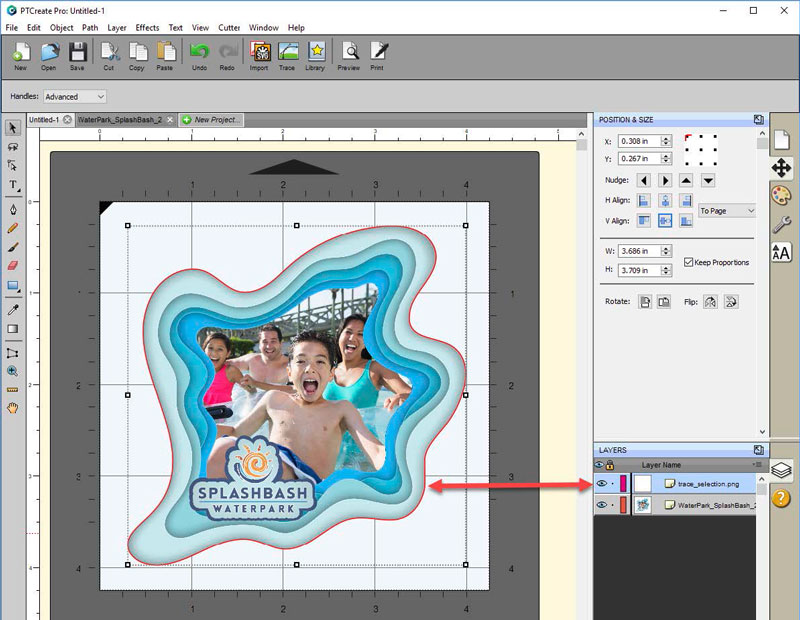Click the Y position stepper arrows
Screen dimensions: 800x620
click(666, 159)
